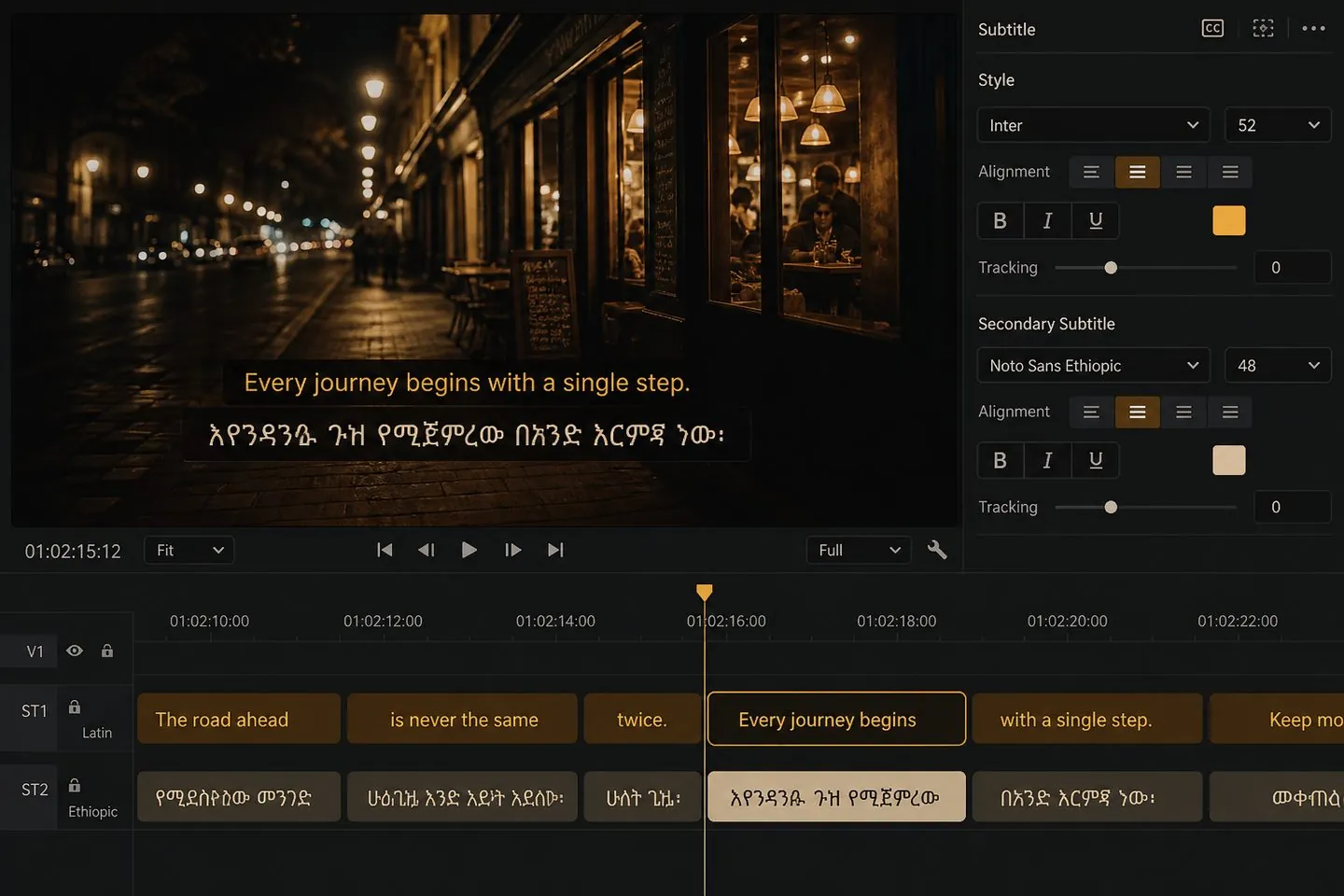Open viewer settings with the wrench icon

937,550
